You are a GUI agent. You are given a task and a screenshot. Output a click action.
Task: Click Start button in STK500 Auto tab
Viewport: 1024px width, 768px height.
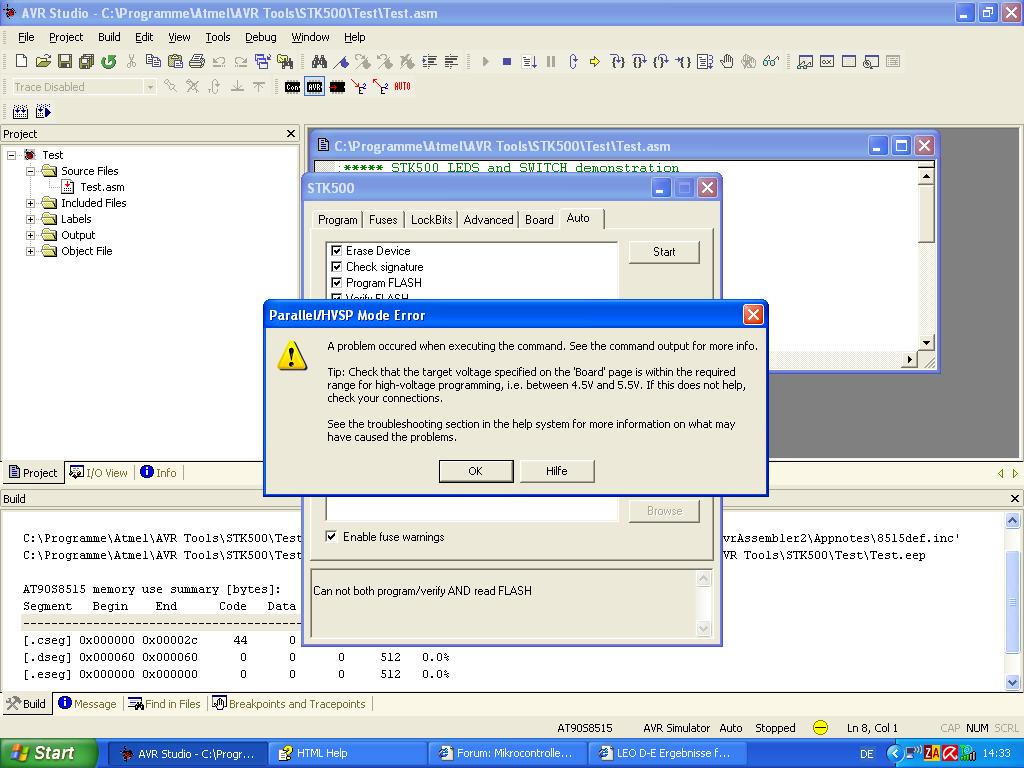pyautogui.click(x=664, y=252)
